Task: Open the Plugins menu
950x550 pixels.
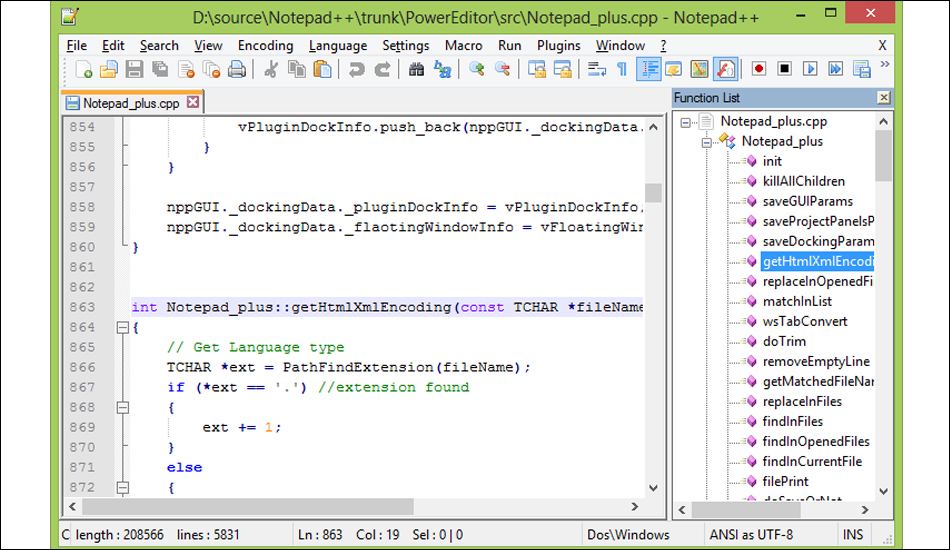Action: pos(558,45)
